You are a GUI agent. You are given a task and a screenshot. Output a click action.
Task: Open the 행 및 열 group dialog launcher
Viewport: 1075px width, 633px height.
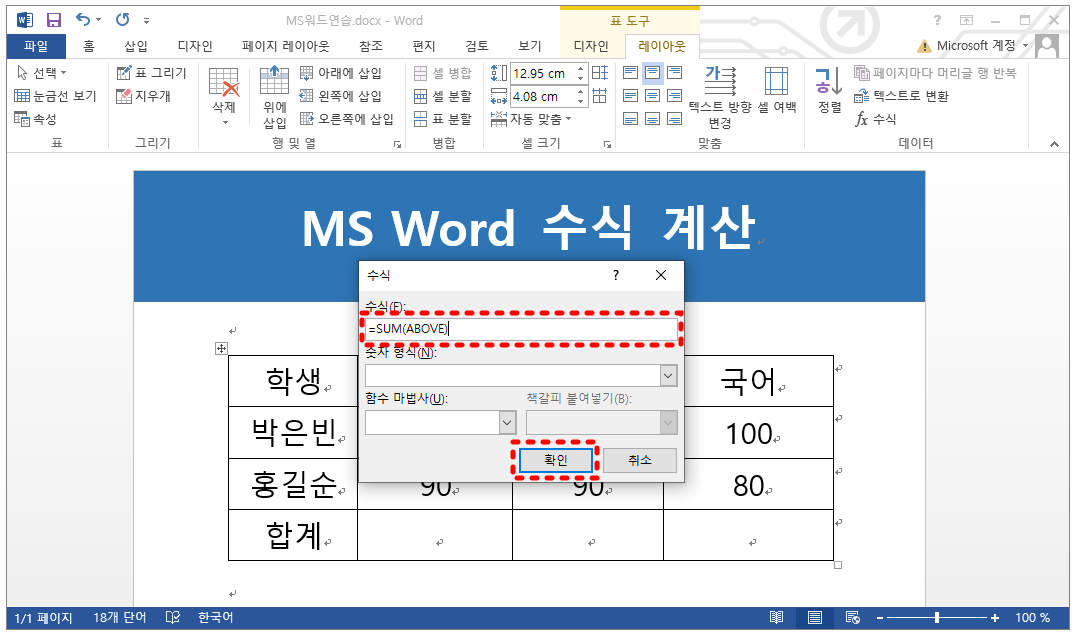click(x=397, y=144)
